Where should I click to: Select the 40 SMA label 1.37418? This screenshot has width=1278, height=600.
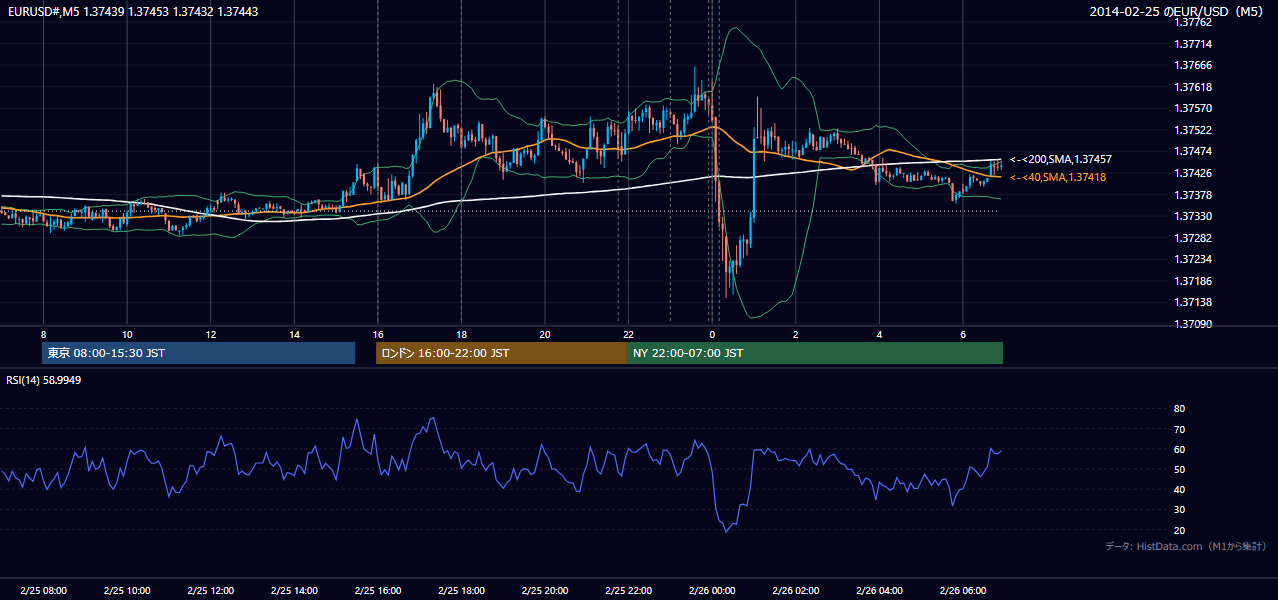point(1058,178)
